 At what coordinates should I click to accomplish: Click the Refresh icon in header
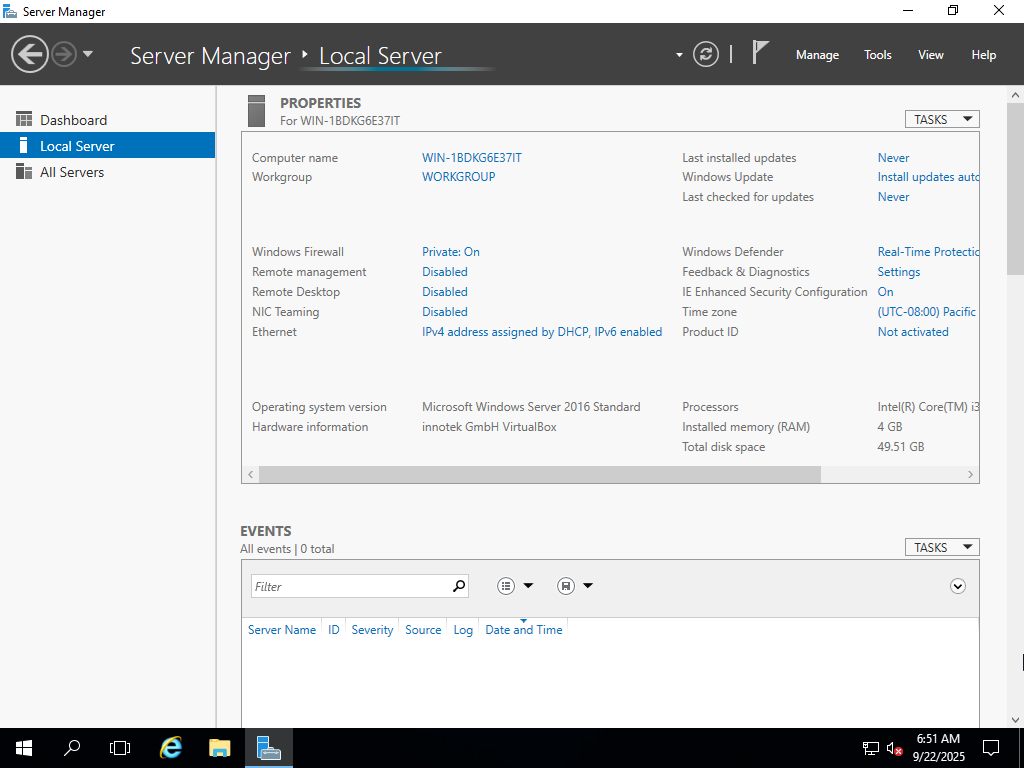coord(706,54)
